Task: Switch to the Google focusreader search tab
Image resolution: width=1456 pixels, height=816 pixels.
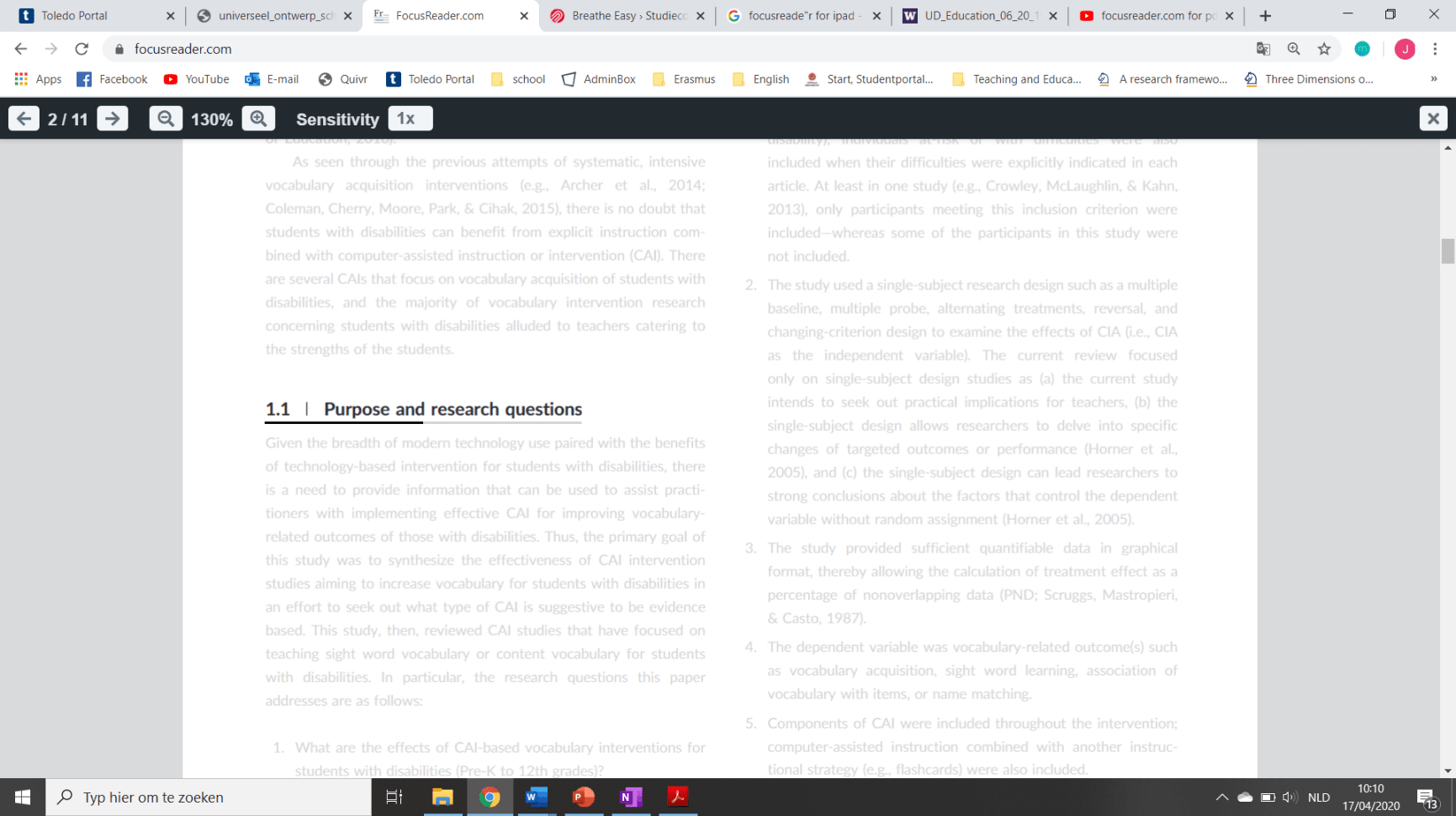Action: [804, 15]
